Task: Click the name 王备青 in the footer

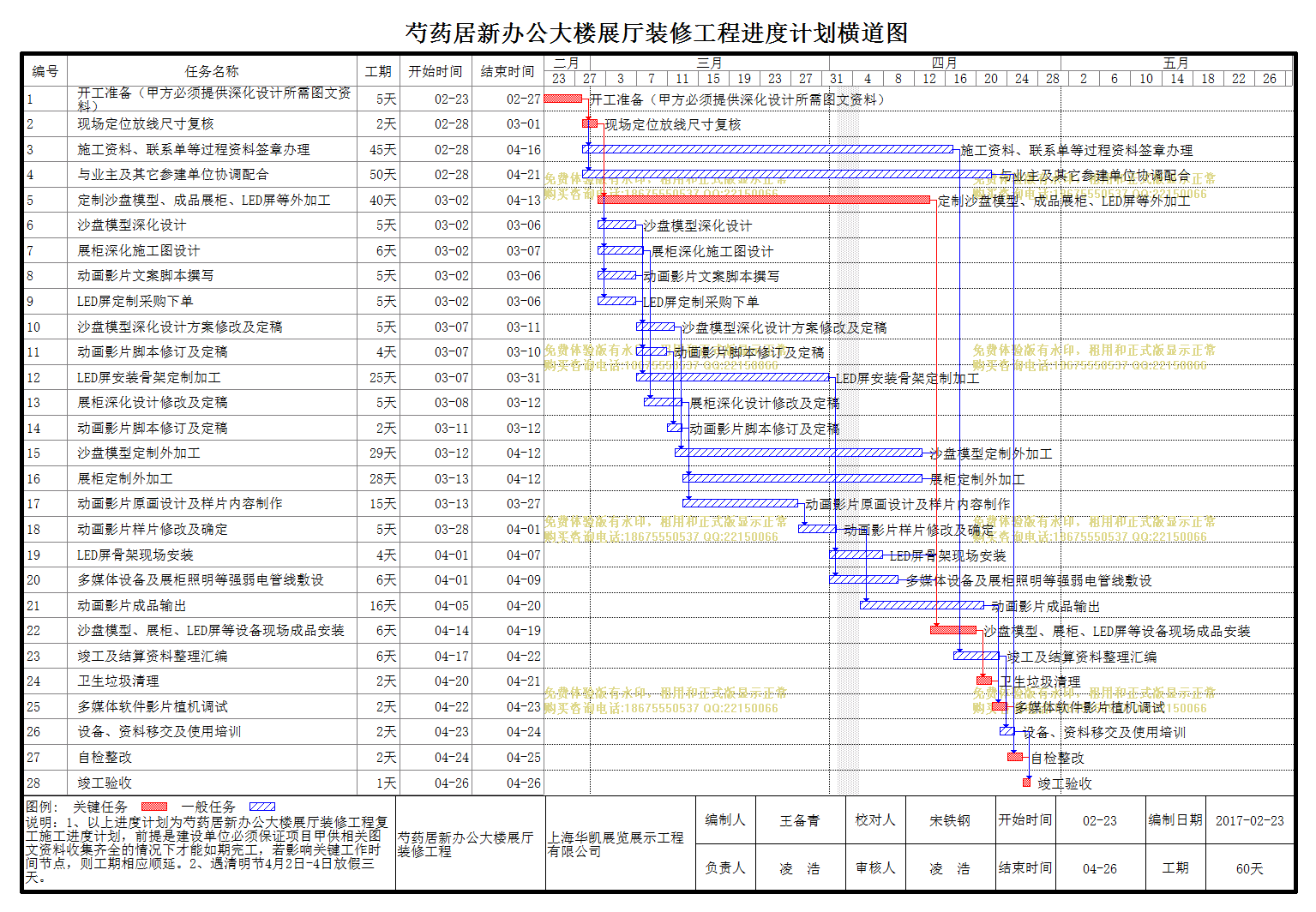Action: (799, 820)
